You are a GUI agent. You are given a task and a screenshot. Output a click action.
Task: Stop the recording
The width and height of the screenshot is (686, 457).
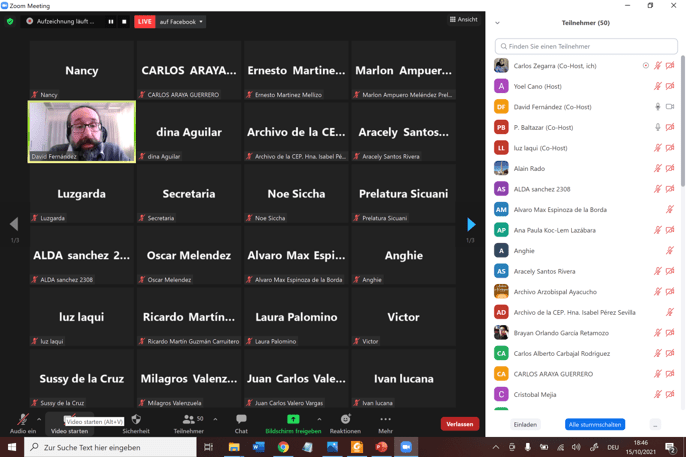[x=124, y=21]
